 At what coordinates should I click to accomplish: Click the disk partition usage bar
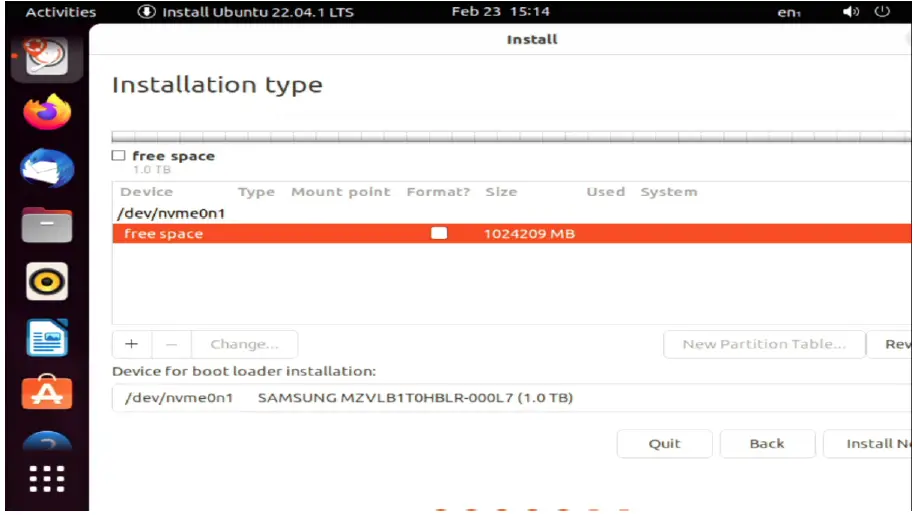coord(512,137)
